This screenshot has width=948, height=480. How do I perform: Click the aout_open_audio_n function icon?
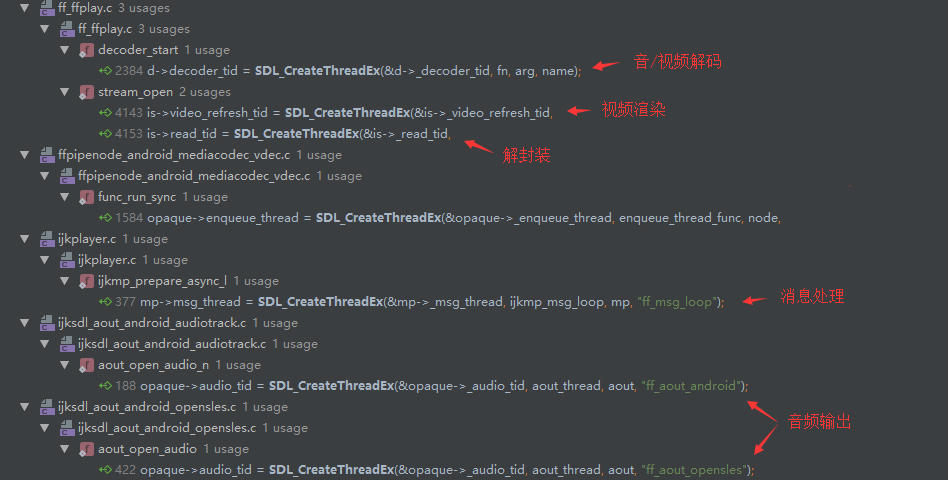click(x=86, y=365)
